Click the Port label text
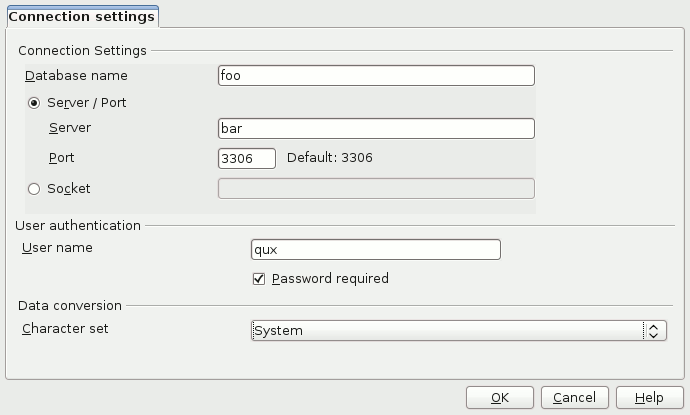The height and width of the screenshot is (415, 690). point(61,158)
